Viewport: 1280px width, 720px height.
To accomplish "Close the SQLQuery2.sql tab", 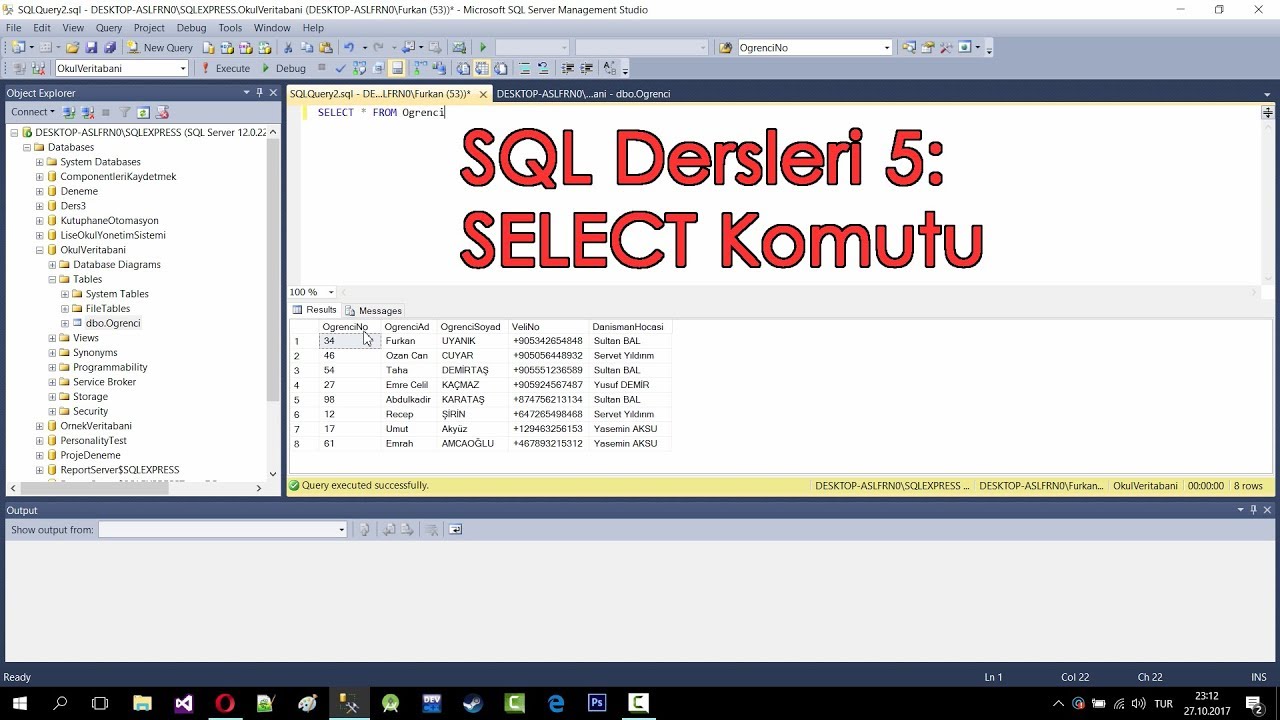I will pos(483,94).
